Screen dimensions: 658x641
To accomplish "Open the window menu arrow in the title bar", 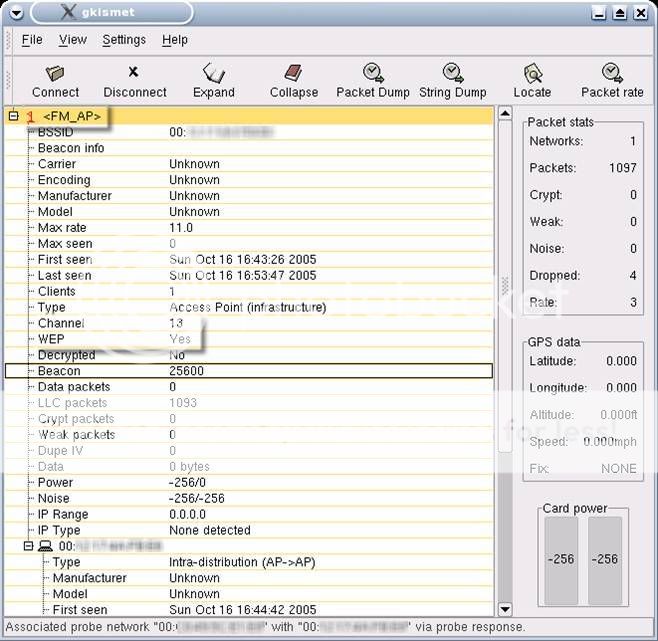I will (x=16, y=14).
